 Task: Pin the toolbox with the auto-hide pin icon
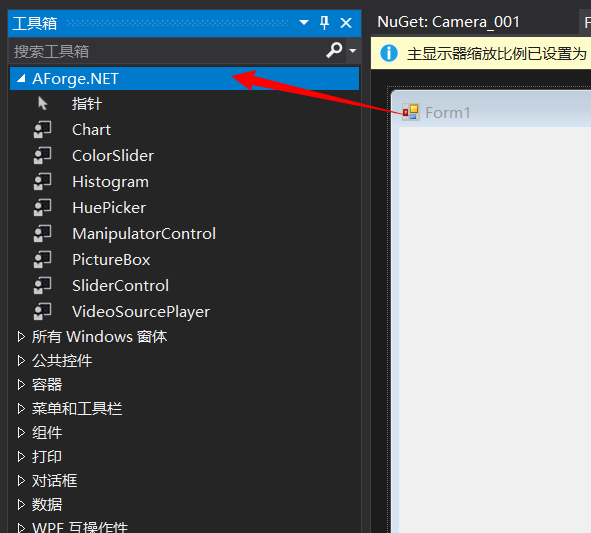click(325, 23)
